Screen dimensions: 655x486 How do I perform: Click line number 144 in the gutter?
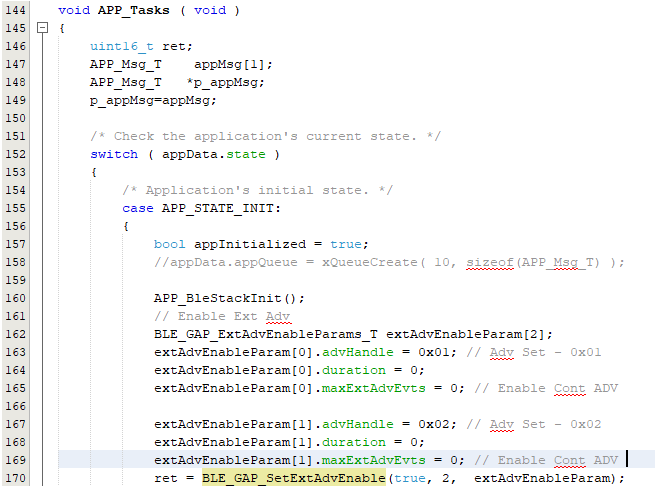(x=15, y=10)
